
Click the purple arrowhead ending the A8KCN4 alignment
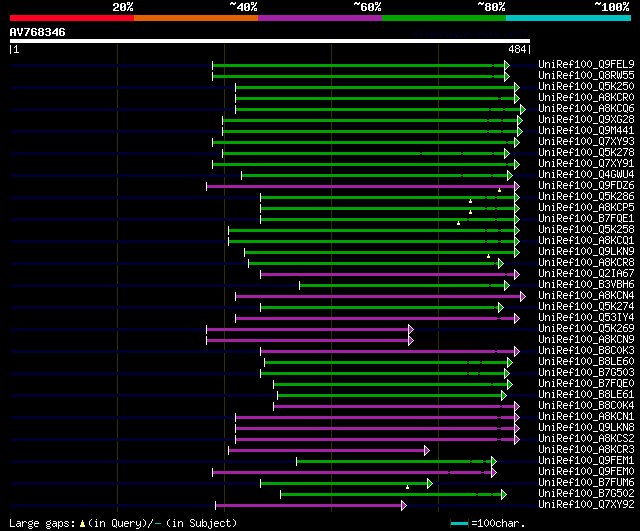click(x=523, y=297)
